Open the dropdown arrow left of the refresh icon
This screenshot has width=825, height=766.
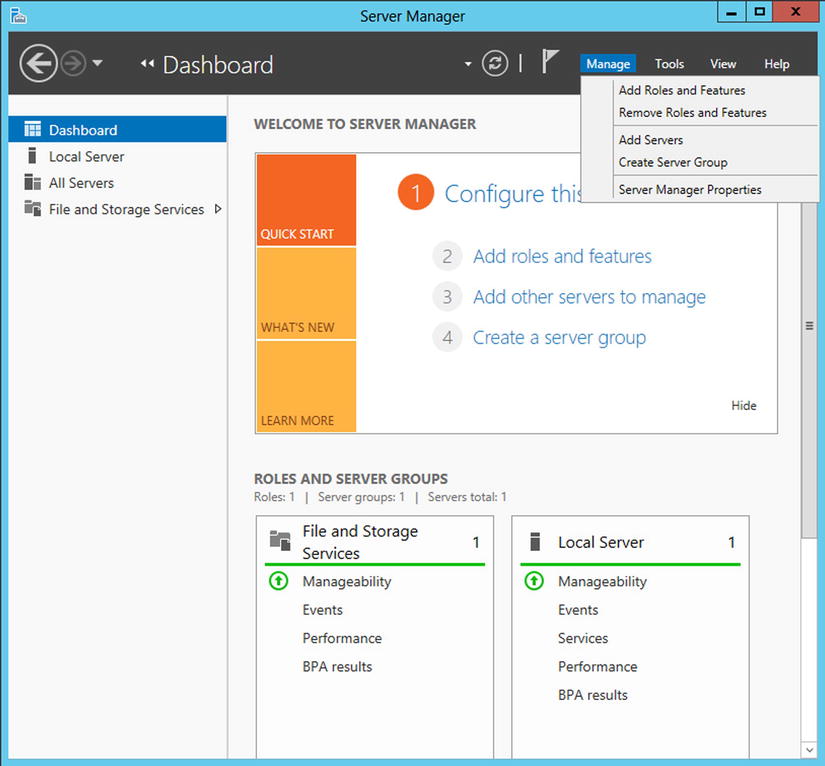pos(467,65)
